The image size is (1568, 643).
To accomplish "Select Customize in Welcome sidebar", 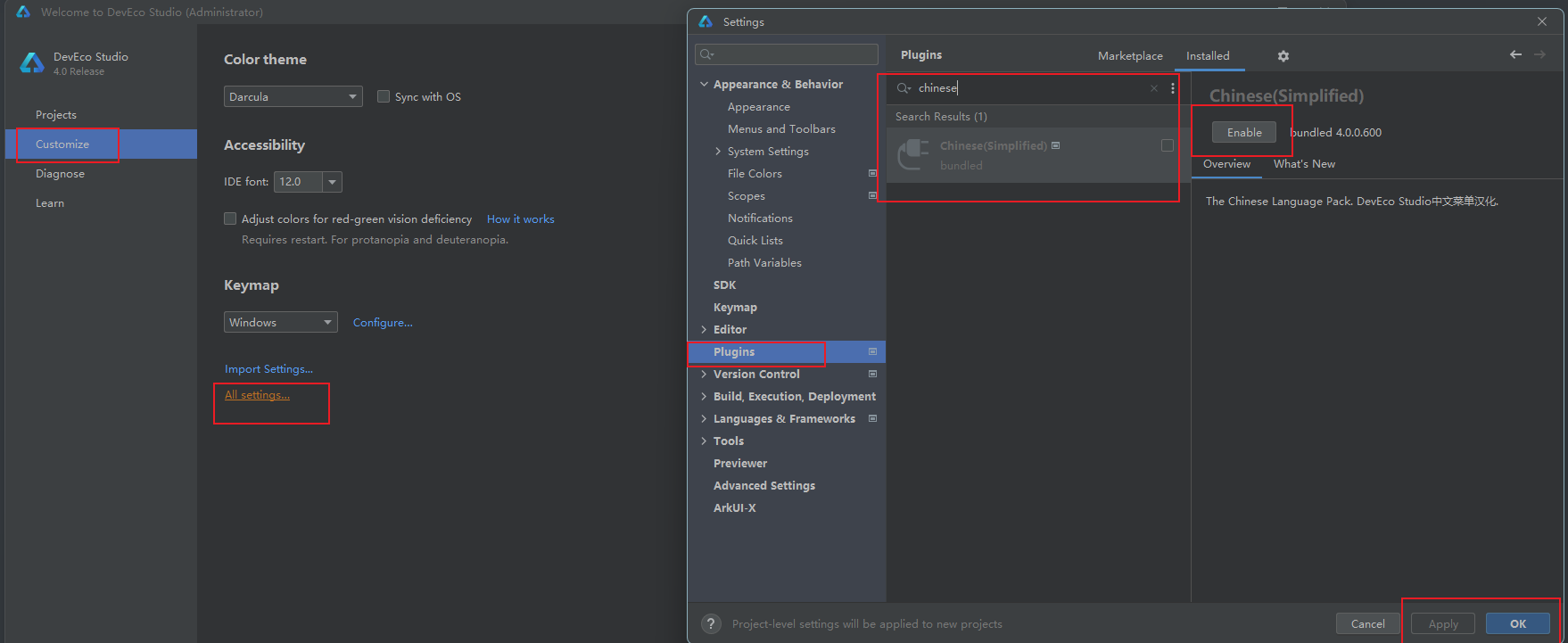I will click(x=101, y=144).
